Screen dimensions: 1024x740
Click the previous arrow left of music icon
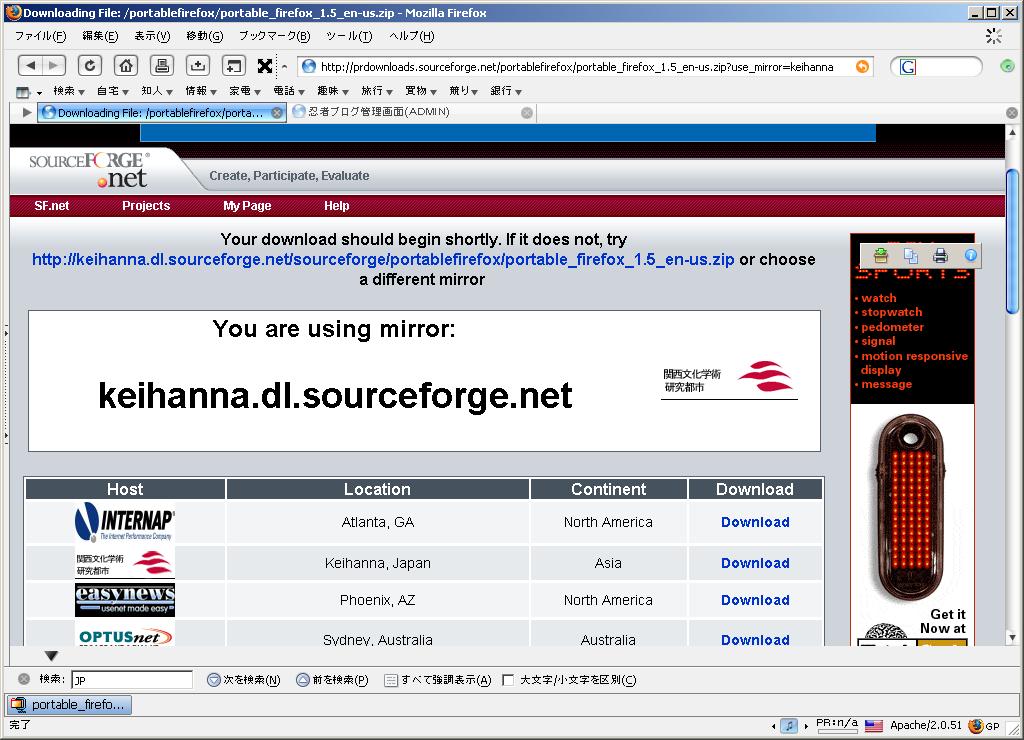pyautogui.click(x=774, y=726)
